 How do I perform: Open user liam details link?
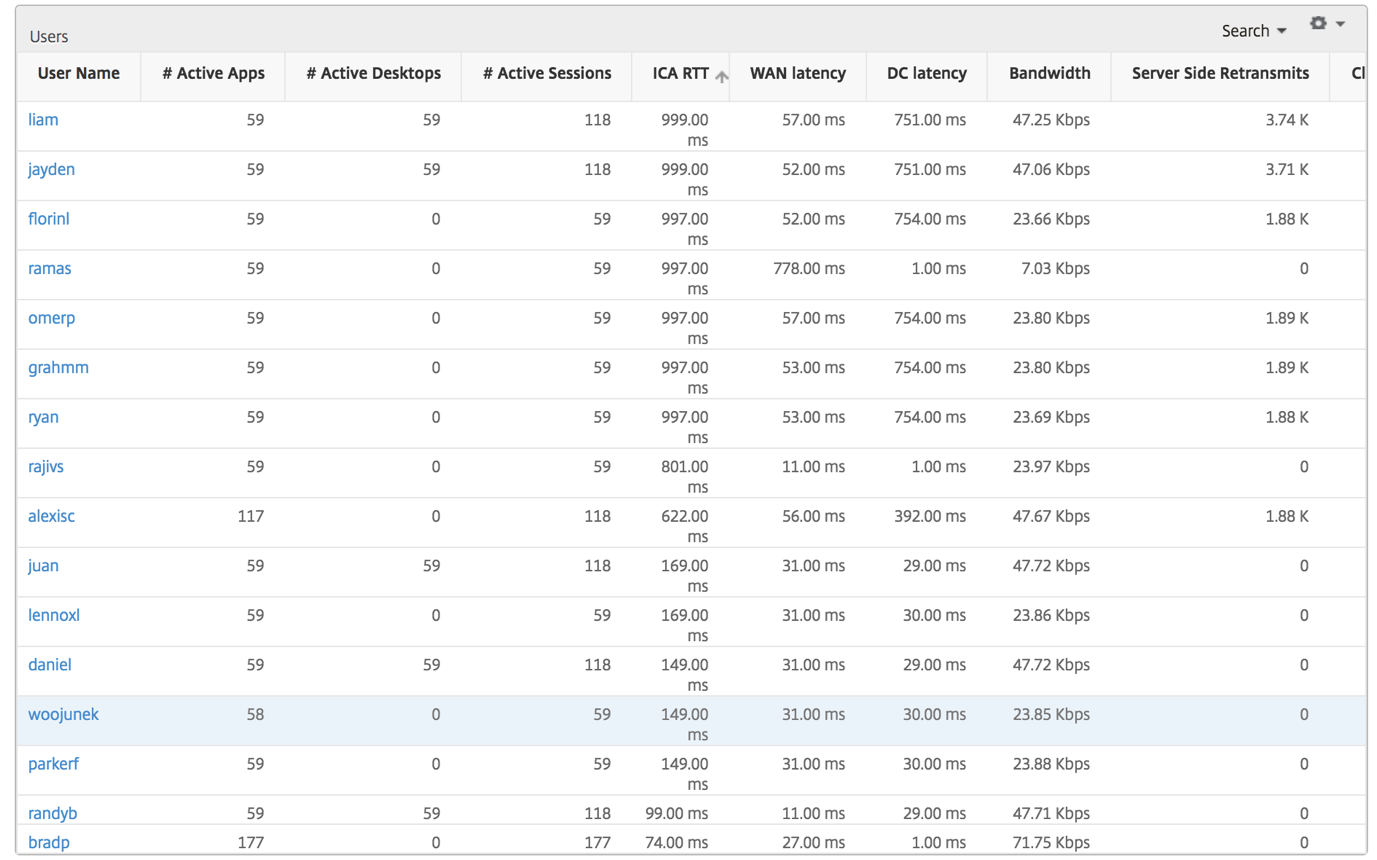[43, 120]
